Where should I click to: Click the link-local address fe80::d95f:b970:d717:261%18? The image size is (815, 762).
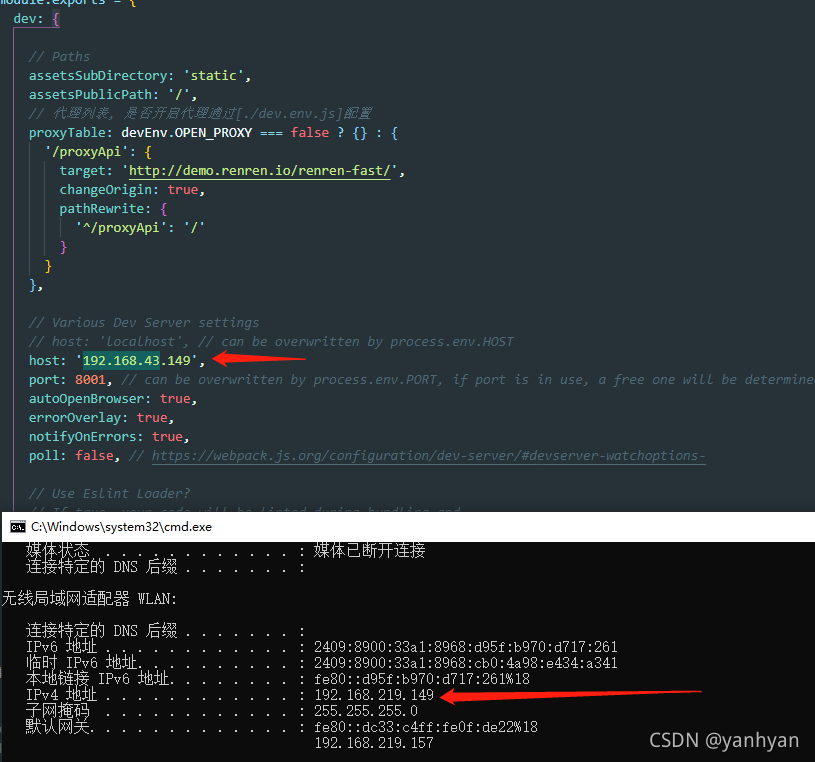coord(422,679)
